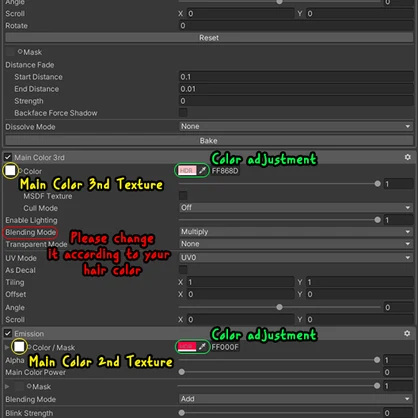Click the hex color field FF868D
This screenshot has width=418, height=418.
pyautogui.click(x=225, y=171)
